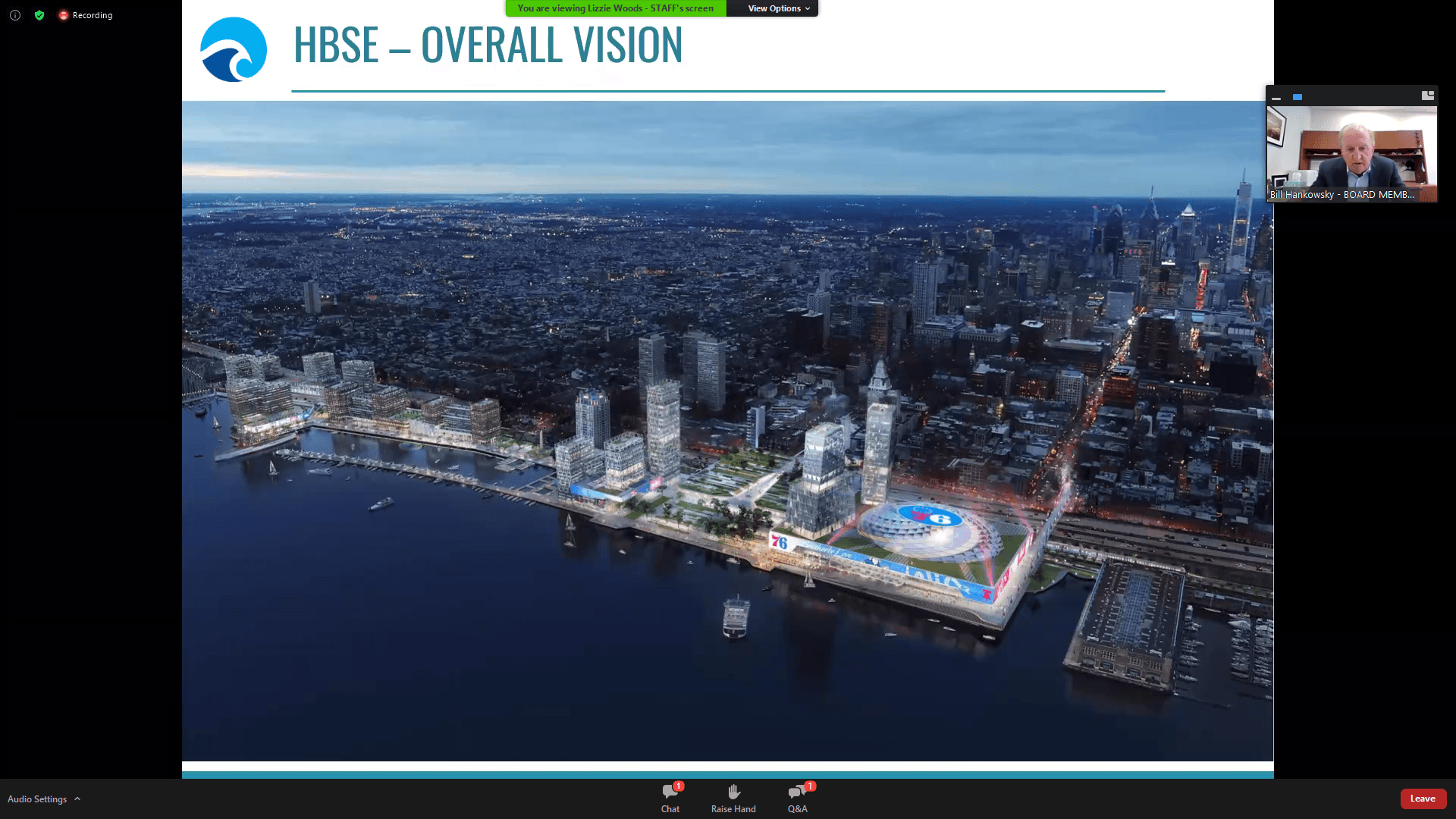
Task: Click the blue wave logo on slide
Action: [x=233, y=49]
